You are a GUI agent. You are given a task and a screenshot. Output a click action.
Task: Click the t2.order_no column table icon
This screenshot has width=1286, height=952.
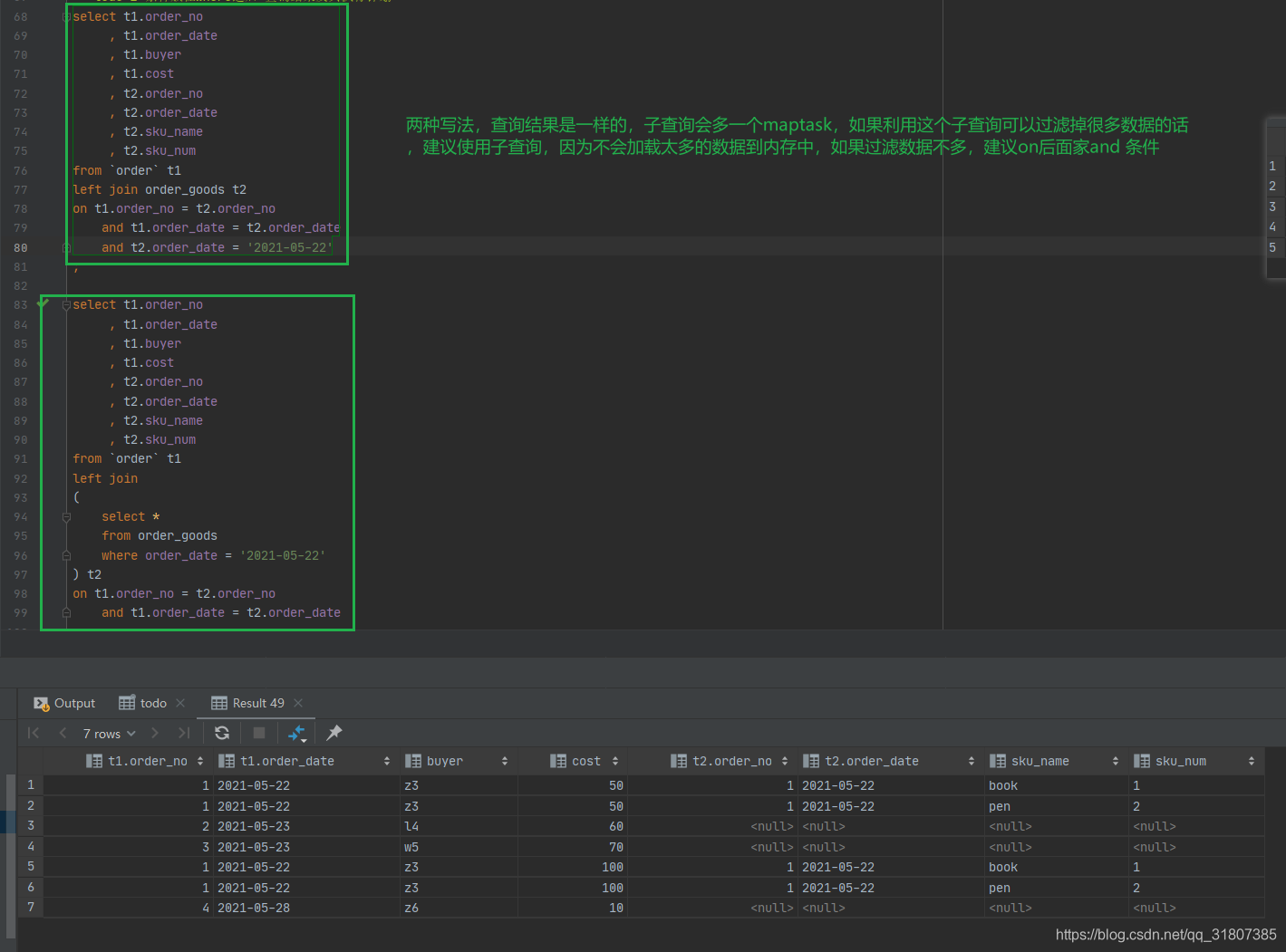point(679,761)
